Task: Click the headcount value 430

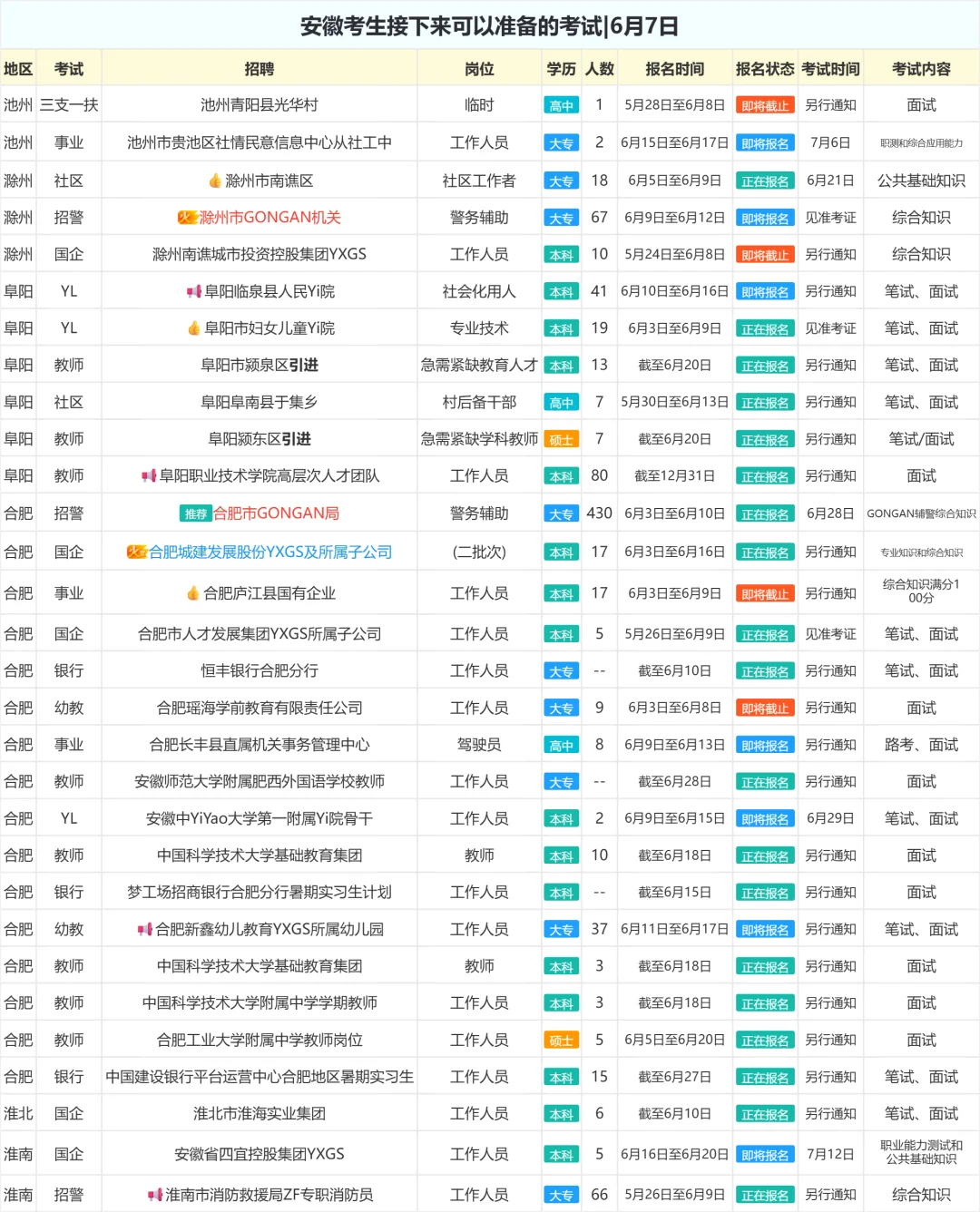Action: 600,513
